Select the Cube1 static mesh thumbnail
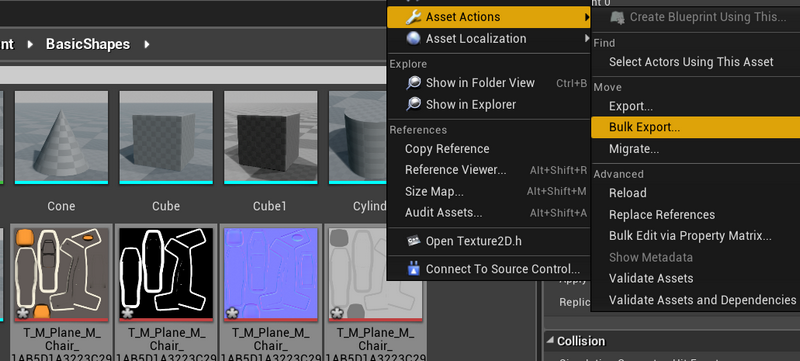 270,138
